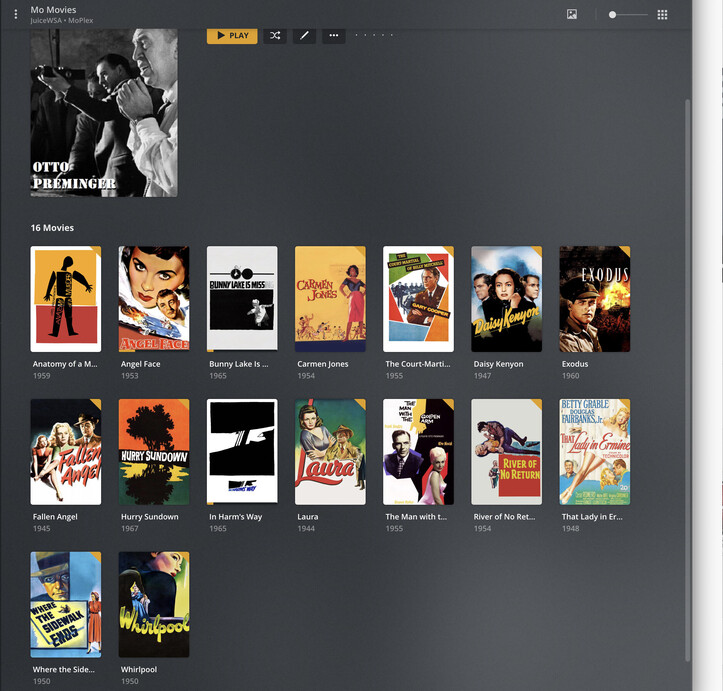The image size is (723, 691).
Task: Open the Carmen Jones poster
Action: click(x=330, y=299)
